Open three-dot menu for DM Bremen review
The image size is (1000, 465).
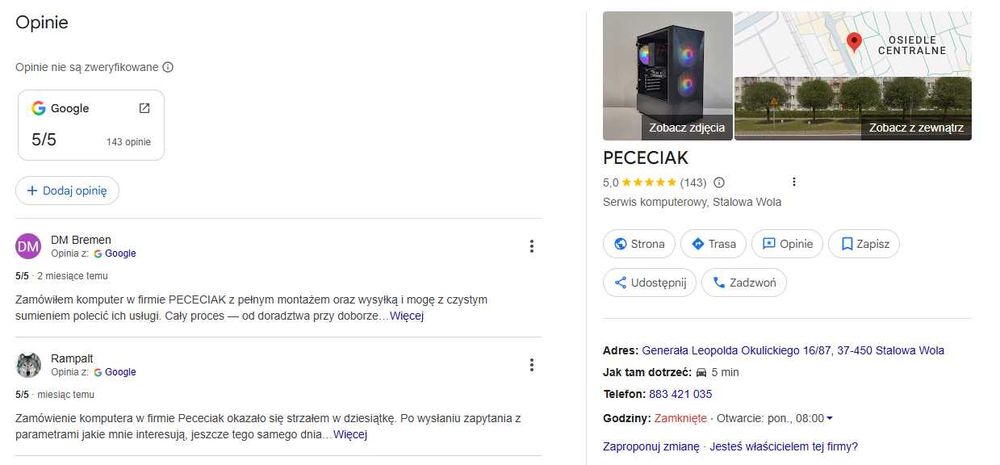click(x=532, y=246)
